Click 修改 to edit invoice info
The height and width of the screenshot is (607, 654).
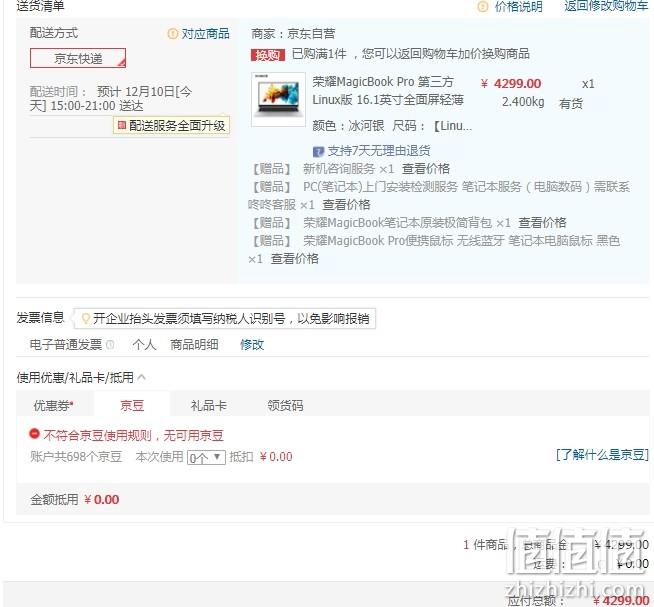(x=252, y=345)
